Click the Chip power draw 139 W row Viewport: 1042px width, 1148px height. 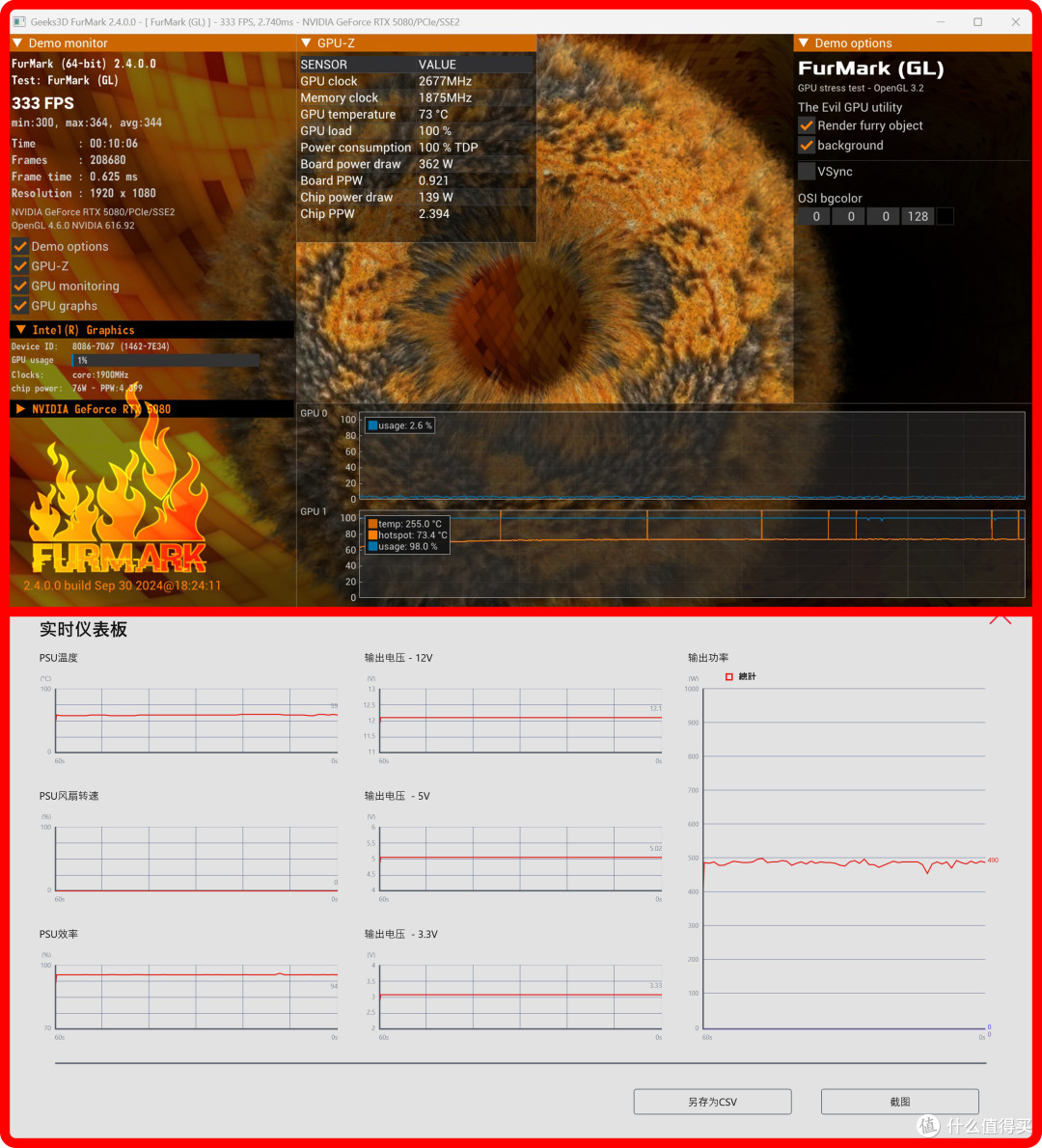tap(416, 198)
